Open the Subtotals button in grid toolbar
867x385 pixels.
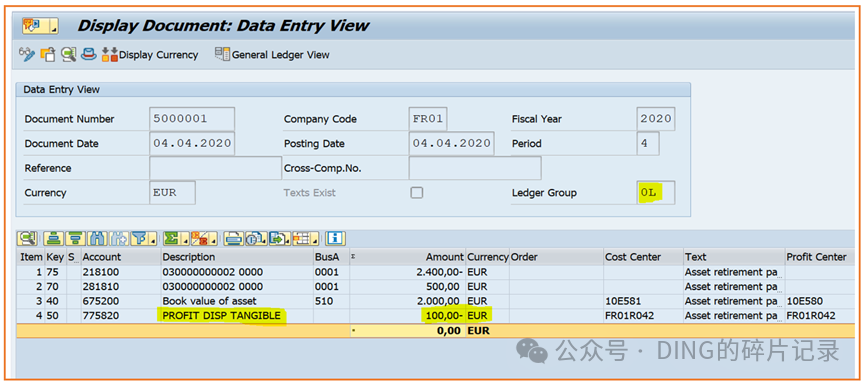[x=204, y=238]
